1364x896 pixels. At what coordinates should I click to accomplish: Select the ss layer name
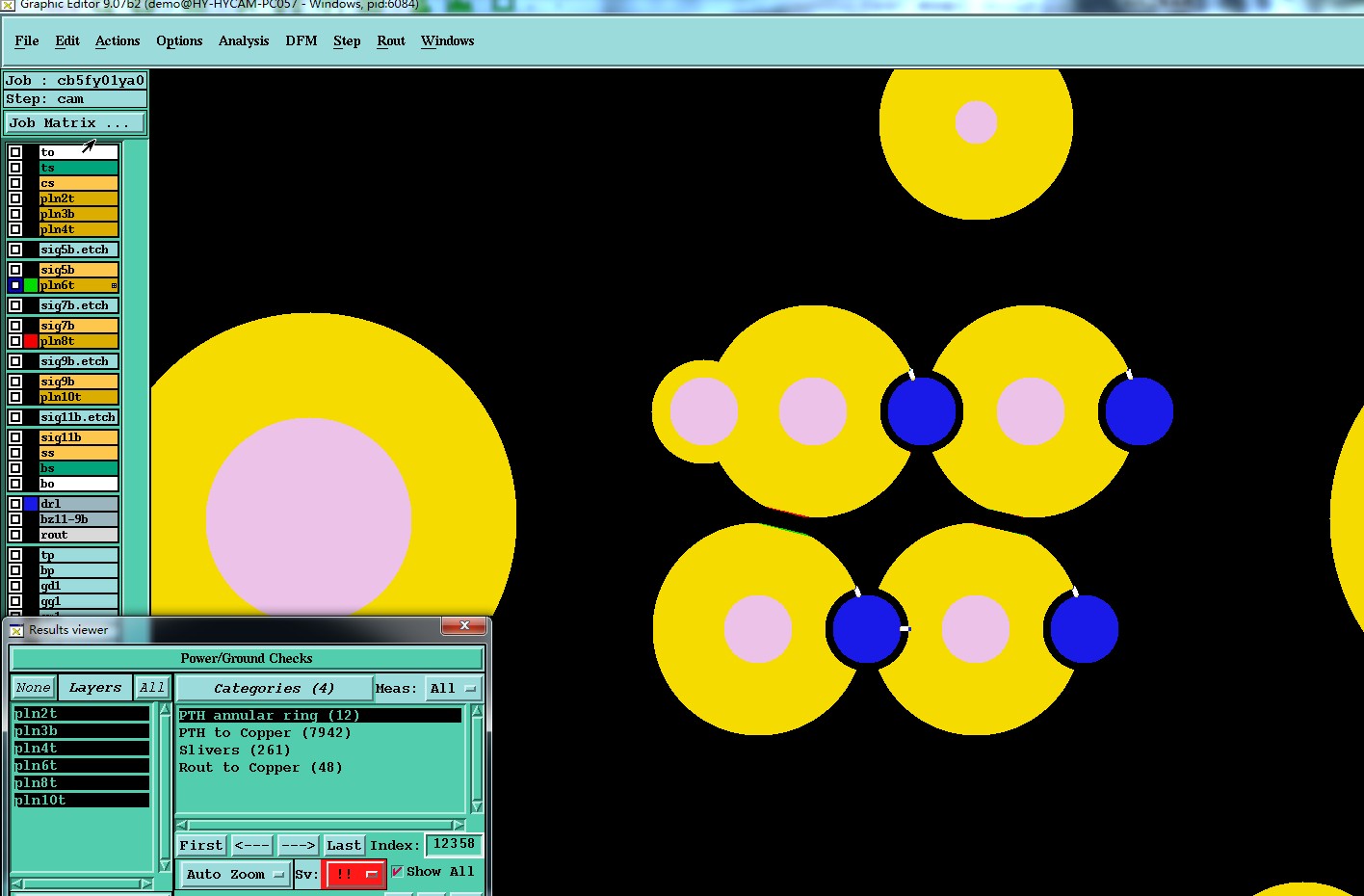[79, 453]
